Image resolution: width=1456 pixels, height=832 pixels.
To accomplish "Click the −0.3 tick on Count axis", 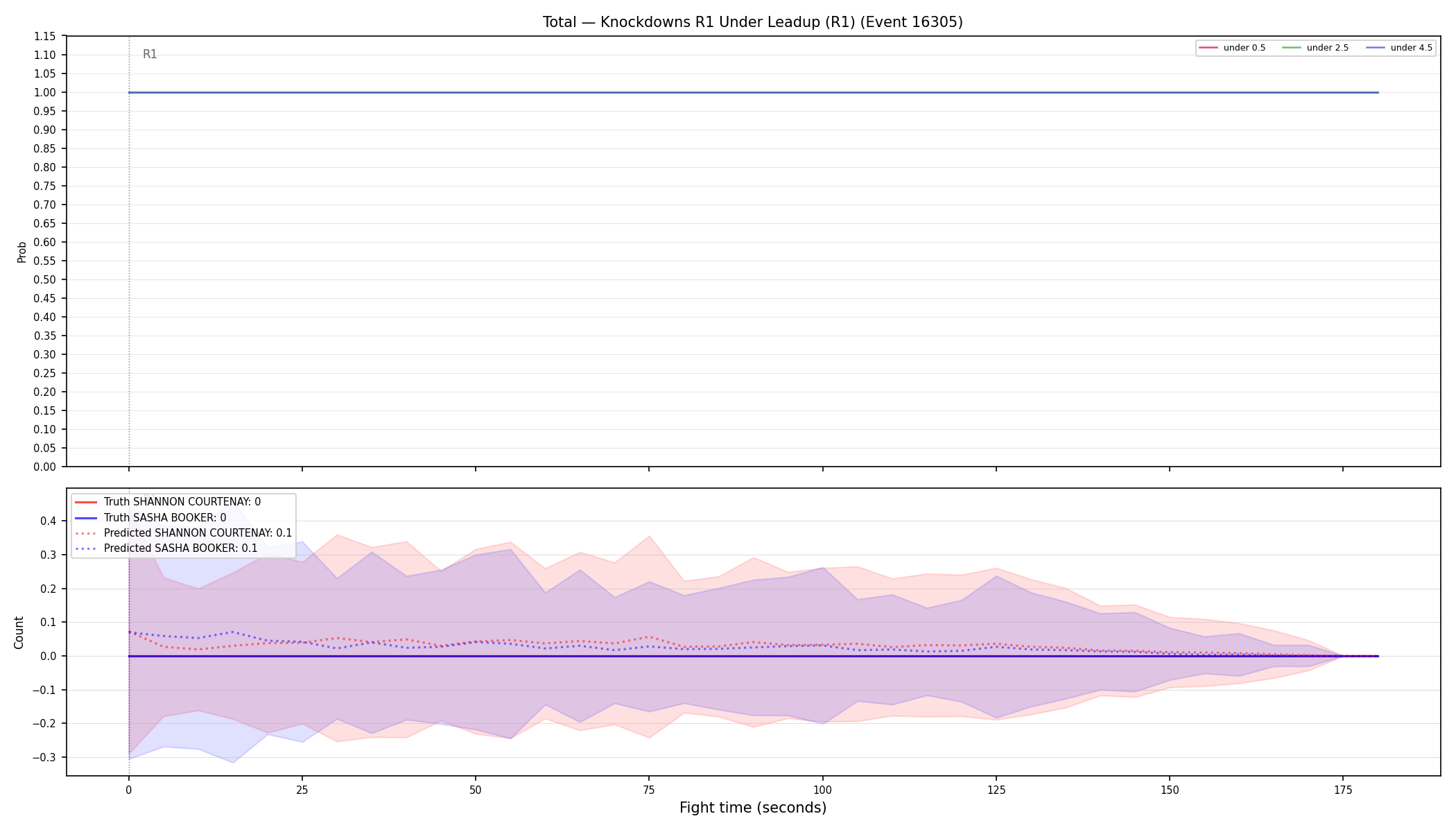I will (44, 757).
